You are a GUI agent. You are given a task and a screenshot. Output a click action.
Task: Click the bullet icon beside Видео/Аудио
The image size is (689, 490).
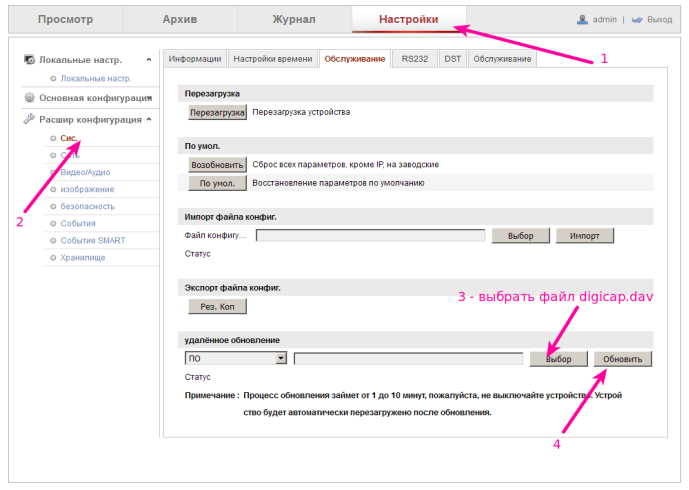point(52,172)
